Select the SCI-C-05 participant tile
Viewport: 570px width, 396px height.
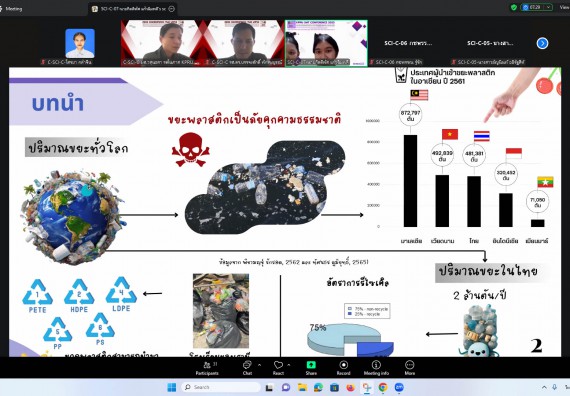coord(490,44)
